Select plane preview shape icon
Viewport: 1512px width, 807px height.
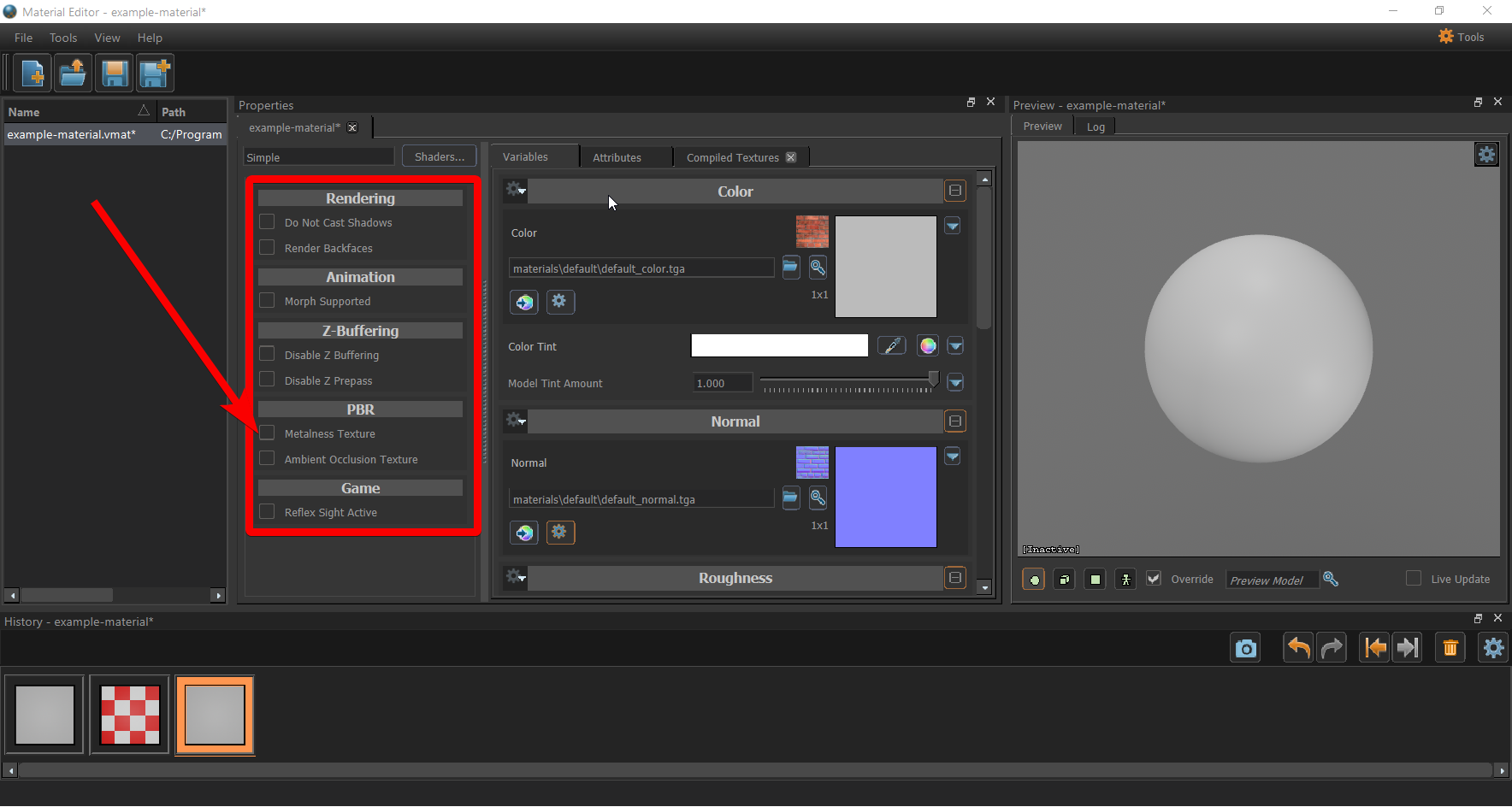[1096, 580]
